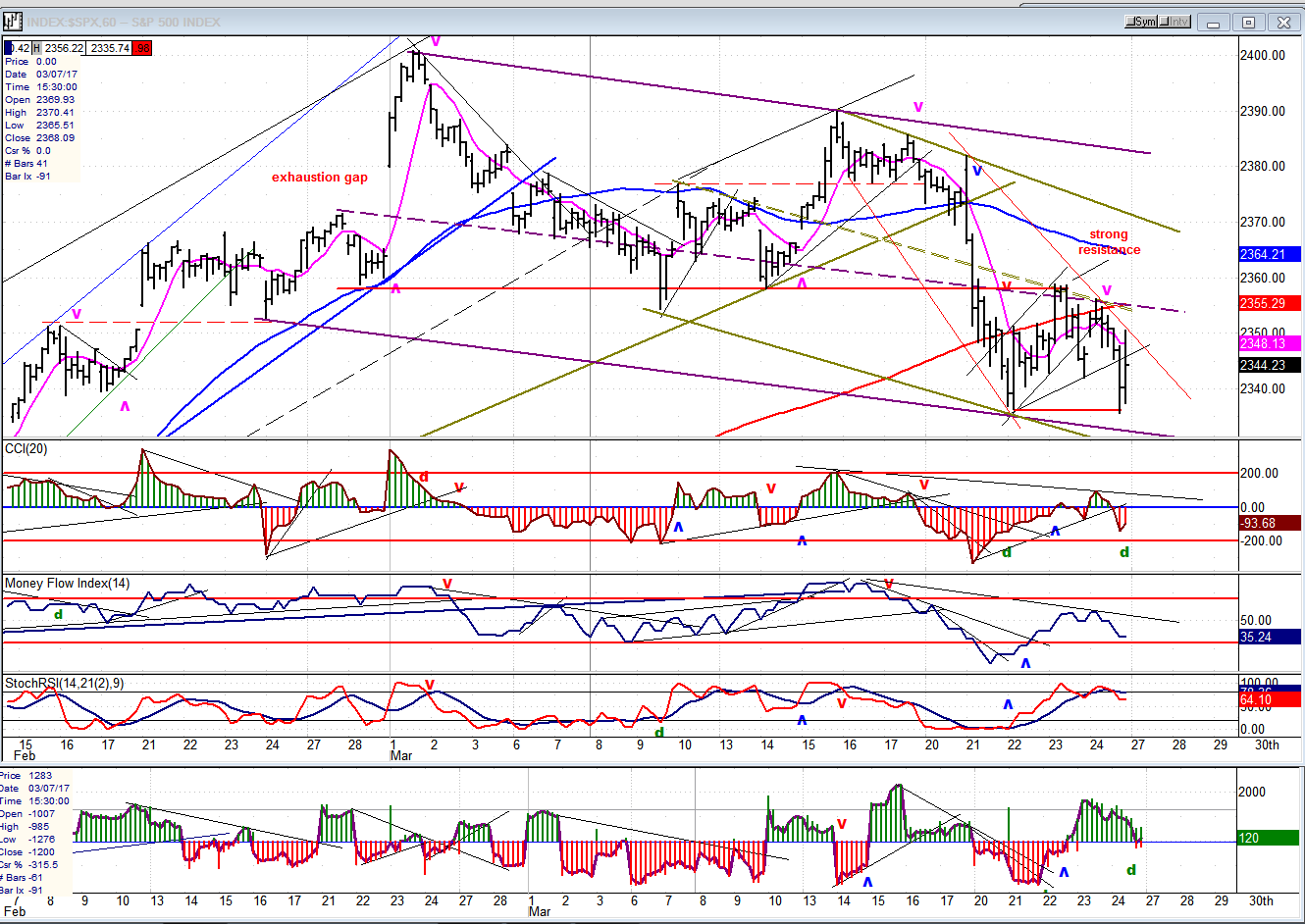
Task: Click the gray H box in the quote header
Action: coord(36,48)
